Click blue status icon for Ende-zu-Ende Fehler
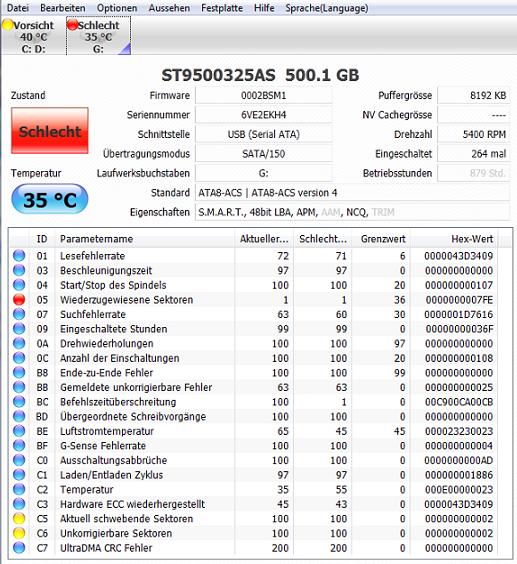 (19, 372)
